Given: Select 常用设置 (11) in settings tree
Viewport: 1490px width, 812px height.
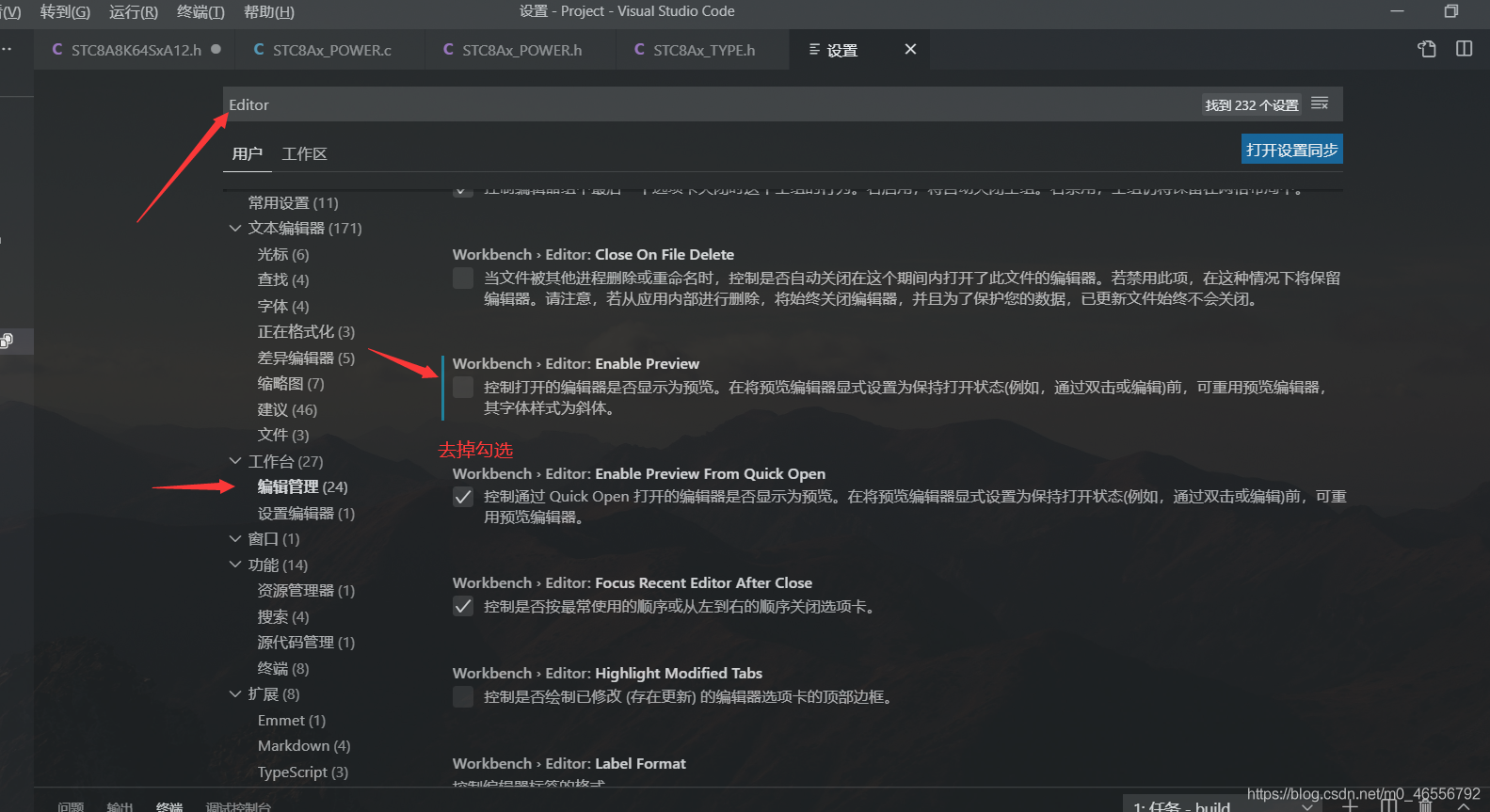Looking at the screenshot, I should click(x=294, y=202).
